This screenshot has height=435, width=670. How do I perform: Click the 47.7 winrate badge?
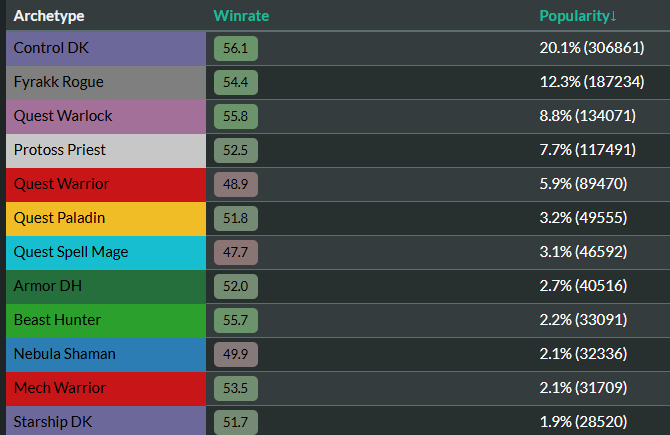(236, 253)
